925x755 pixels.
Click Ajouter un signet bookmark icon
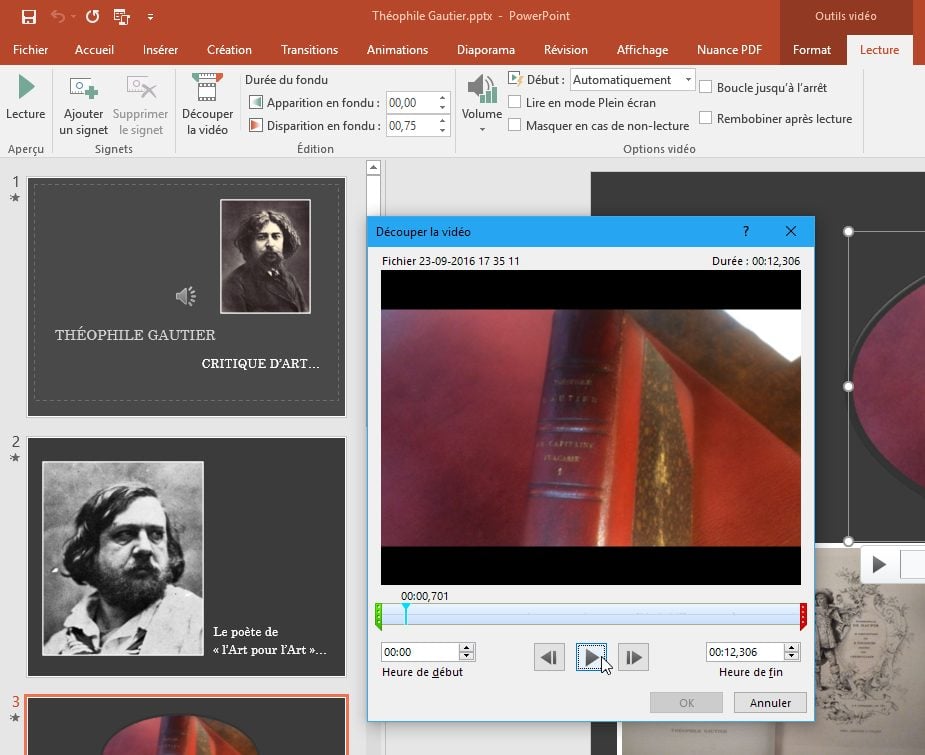(83, 88)
